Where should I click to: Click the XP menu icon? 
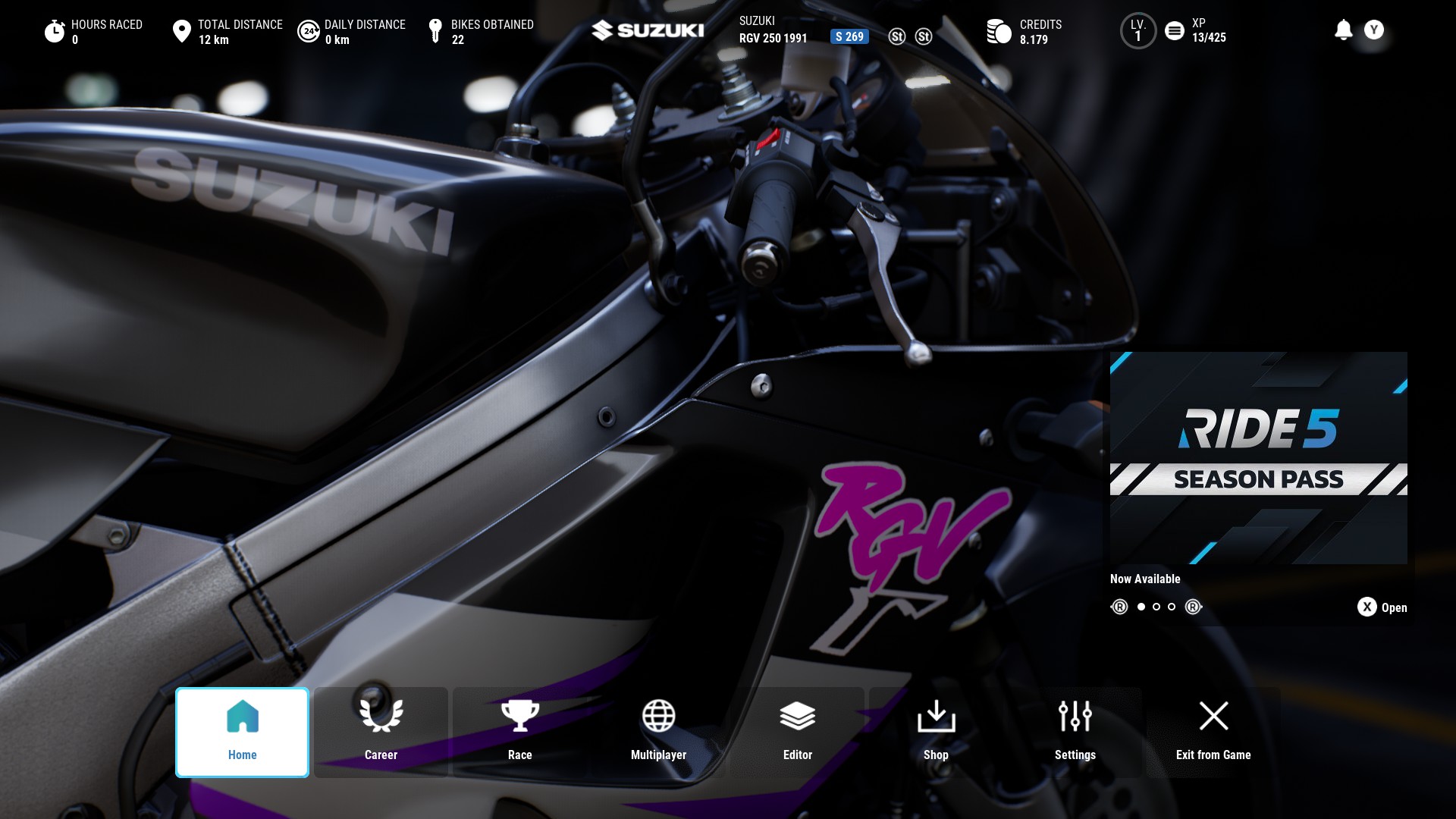coord(1174,31)
